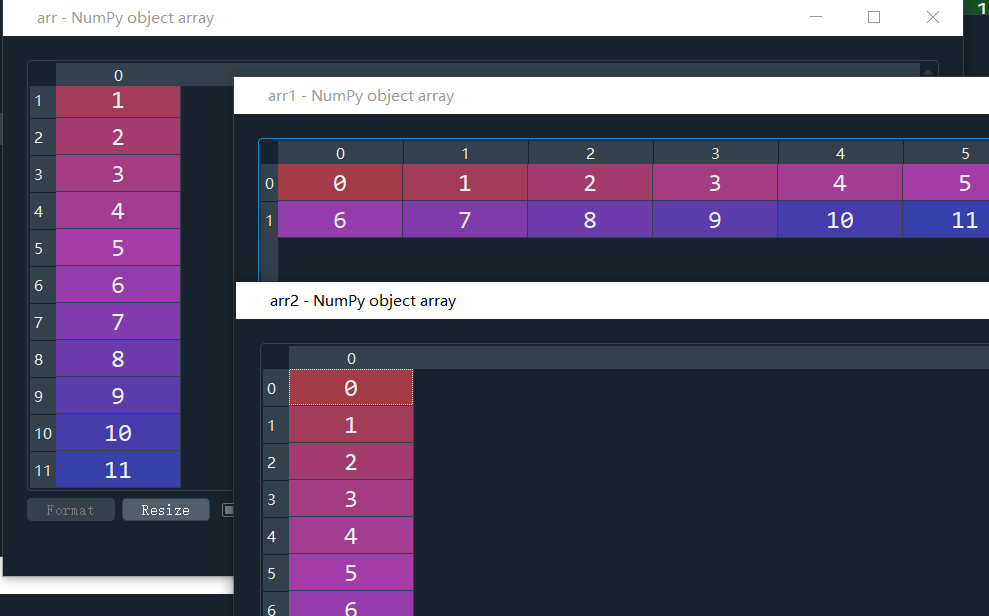
Task: Select cell with value 5 in arr1 window
Action: 946,183
